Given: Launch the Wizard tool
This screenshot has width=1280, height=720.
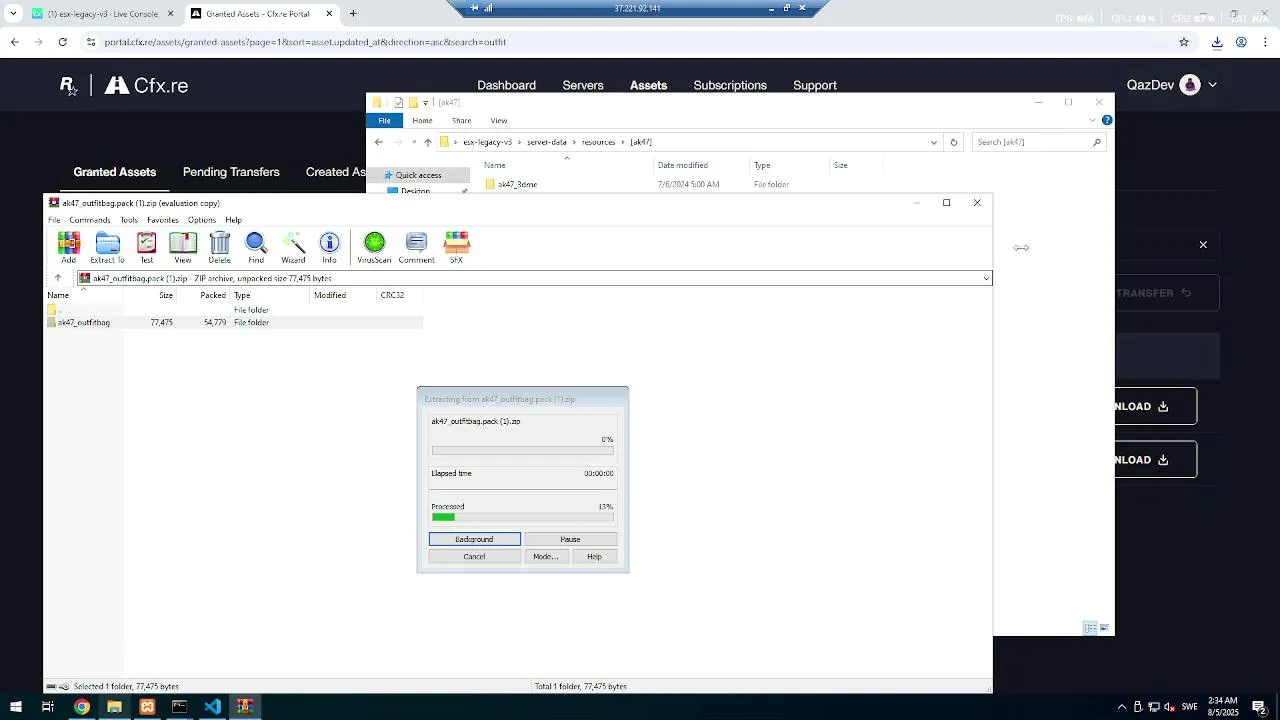Looking at the screenshot, I should pos(293,247).
